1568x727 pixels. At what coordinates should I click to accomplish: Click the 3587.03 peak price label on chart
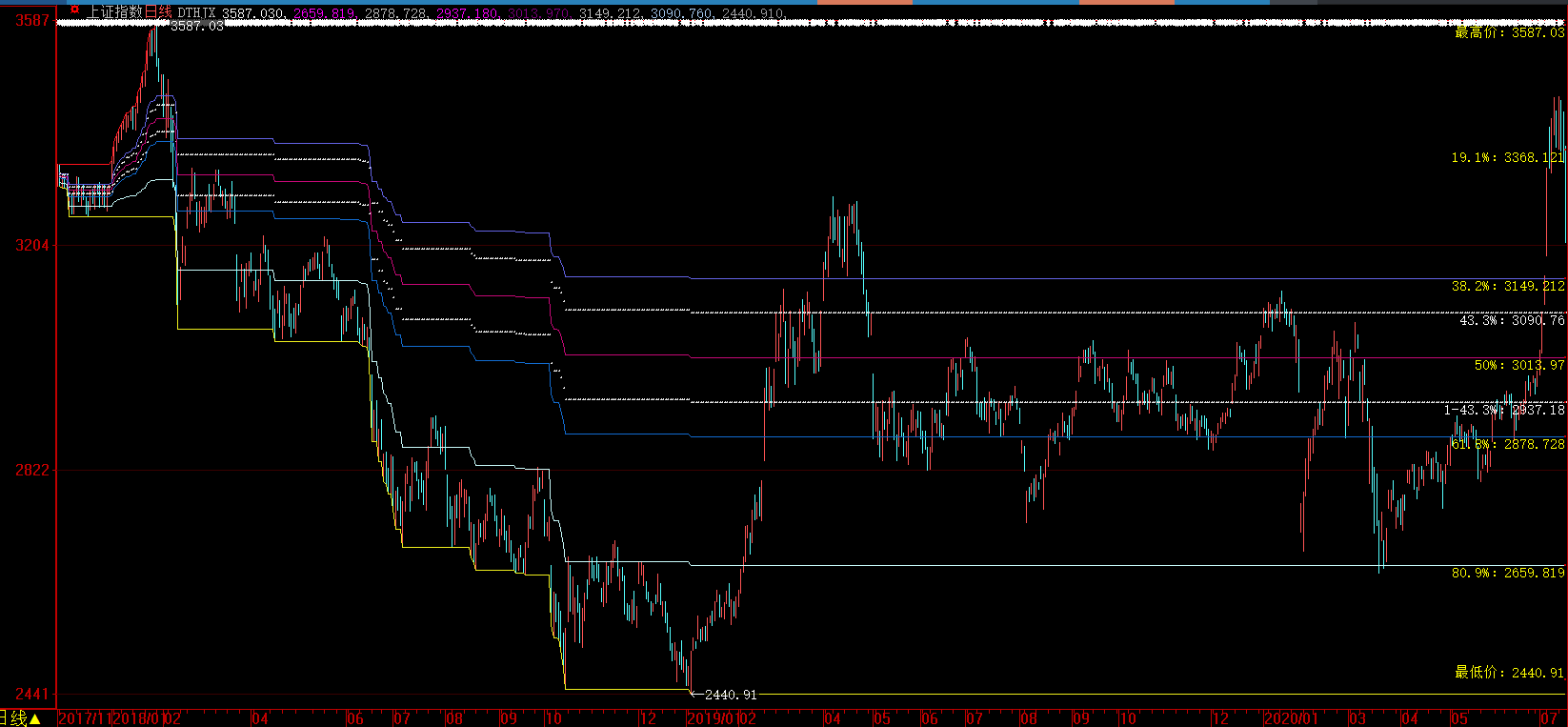(x=197, y=26)
